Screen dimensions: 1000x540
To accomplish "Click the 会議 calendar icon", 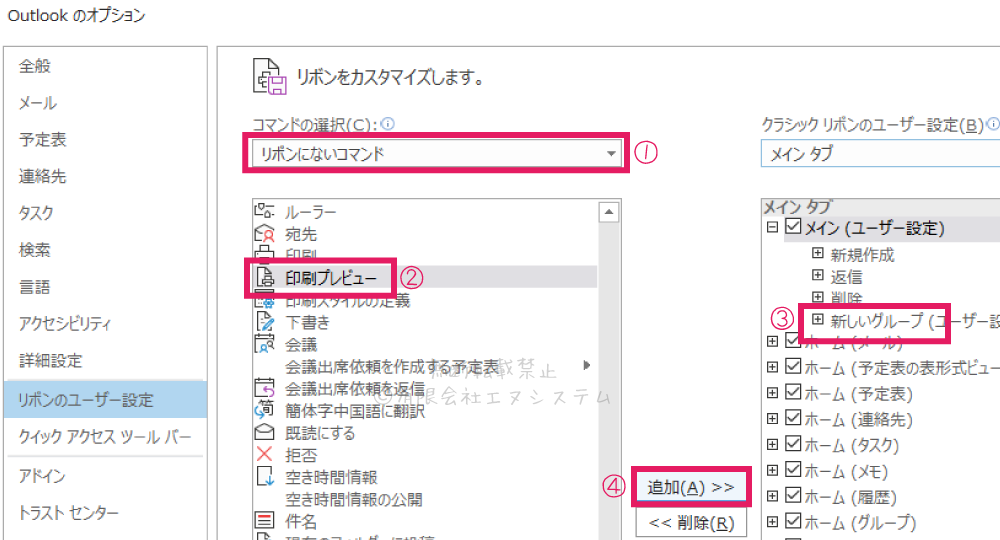I will tap(264, 344).
